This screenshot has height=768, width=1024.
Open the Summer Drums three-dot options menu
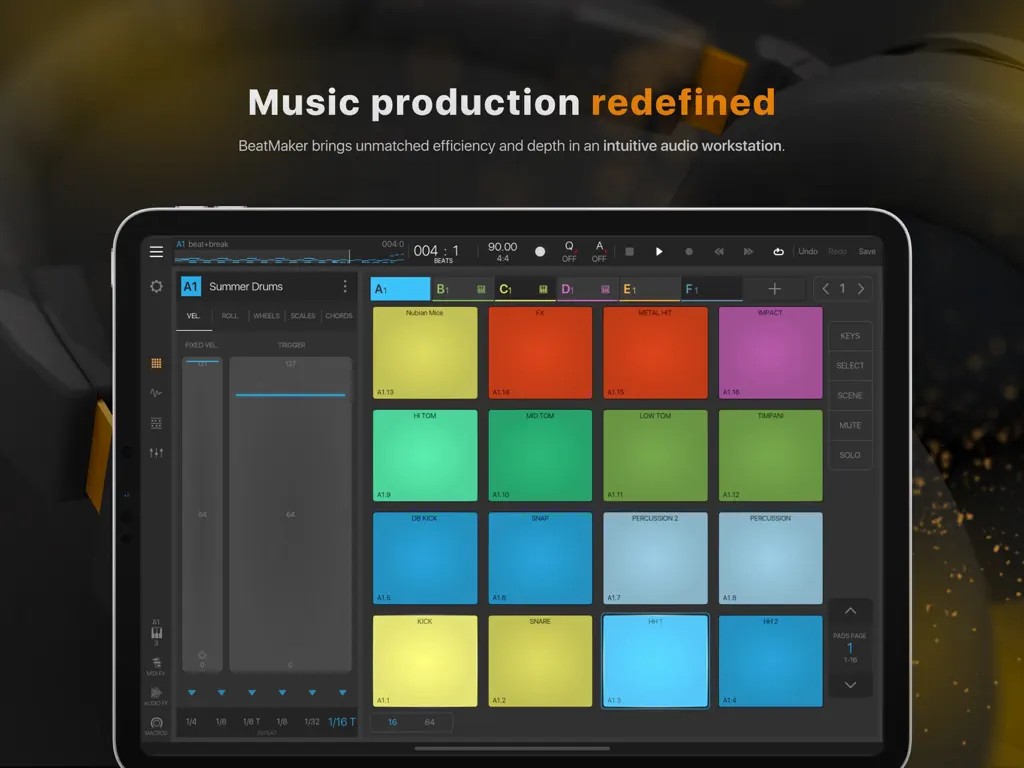[x=345, y=287]
